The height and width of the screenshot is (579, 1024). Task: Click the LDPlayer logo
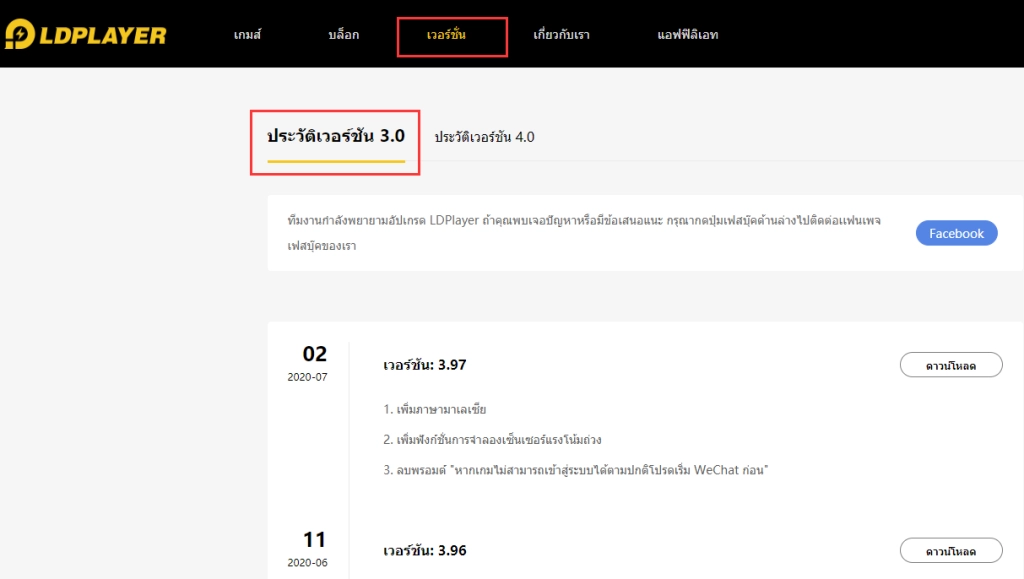point(86,34)
